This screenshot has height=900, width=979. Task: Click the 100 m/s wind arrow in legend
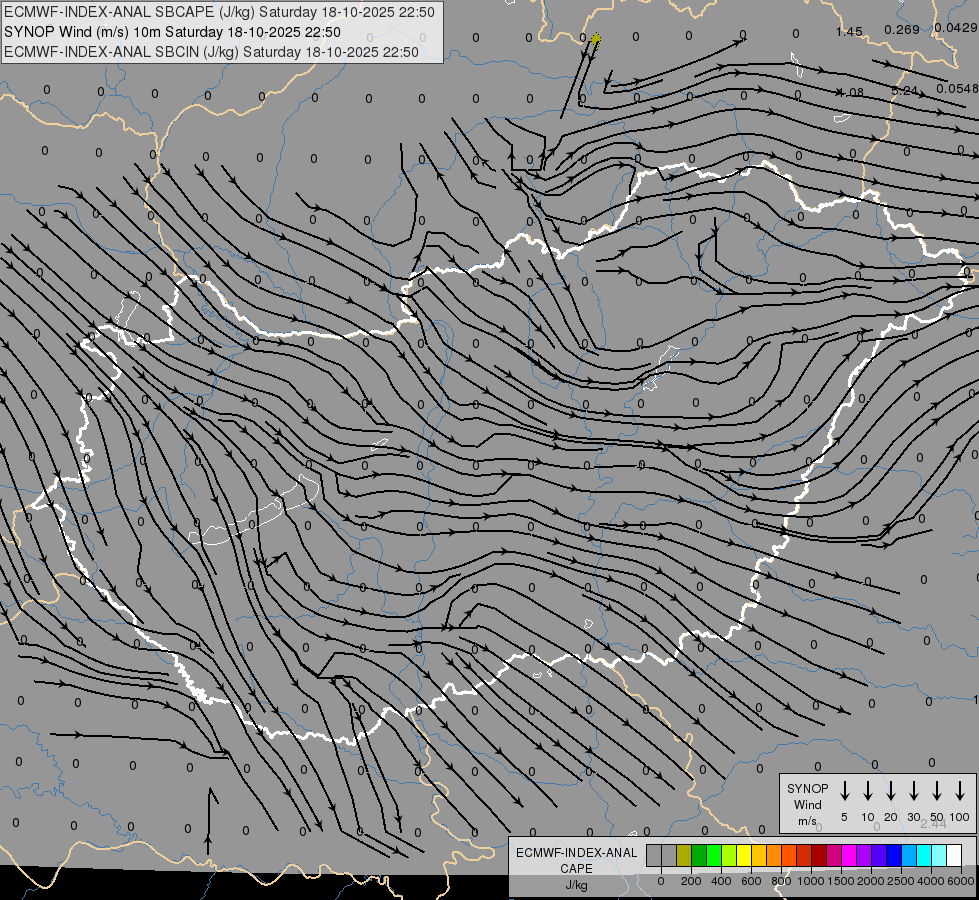point(960,791)
